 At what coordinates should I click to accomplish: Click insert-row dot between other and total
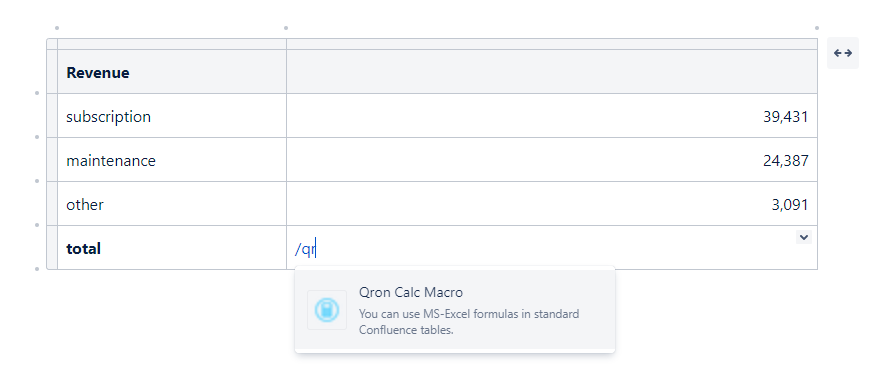point(37,225)
